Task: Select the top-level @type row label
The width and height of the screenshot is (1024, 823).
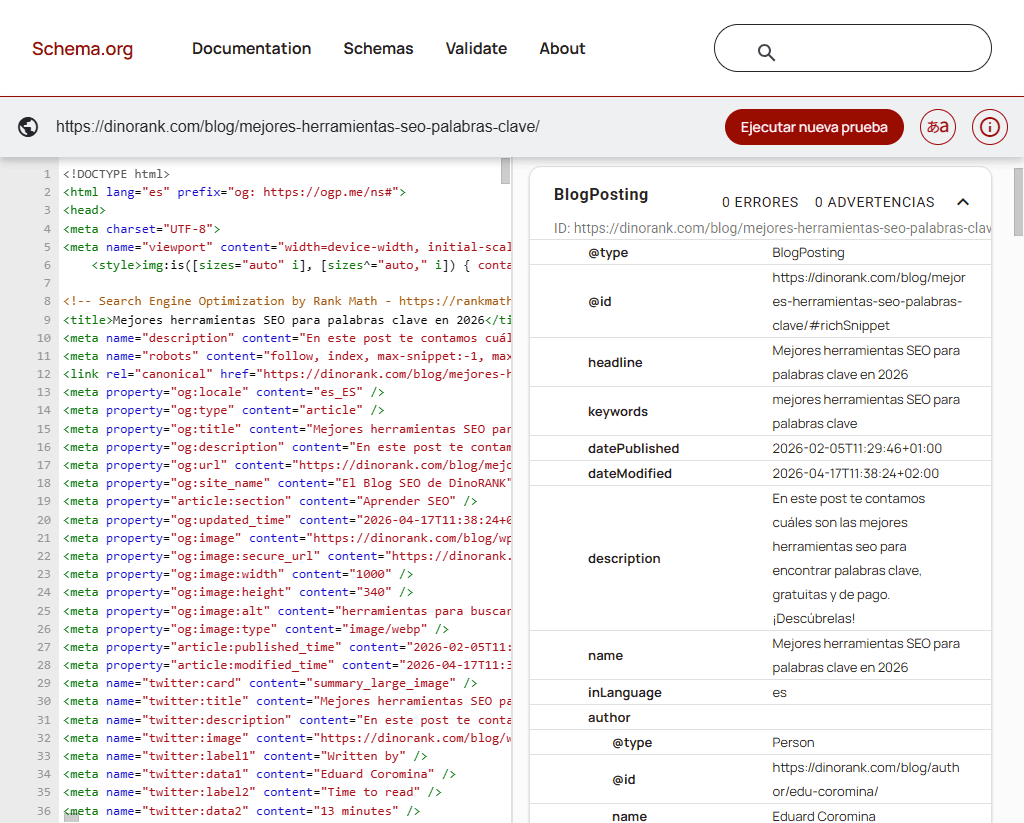Action: point(608,253)
